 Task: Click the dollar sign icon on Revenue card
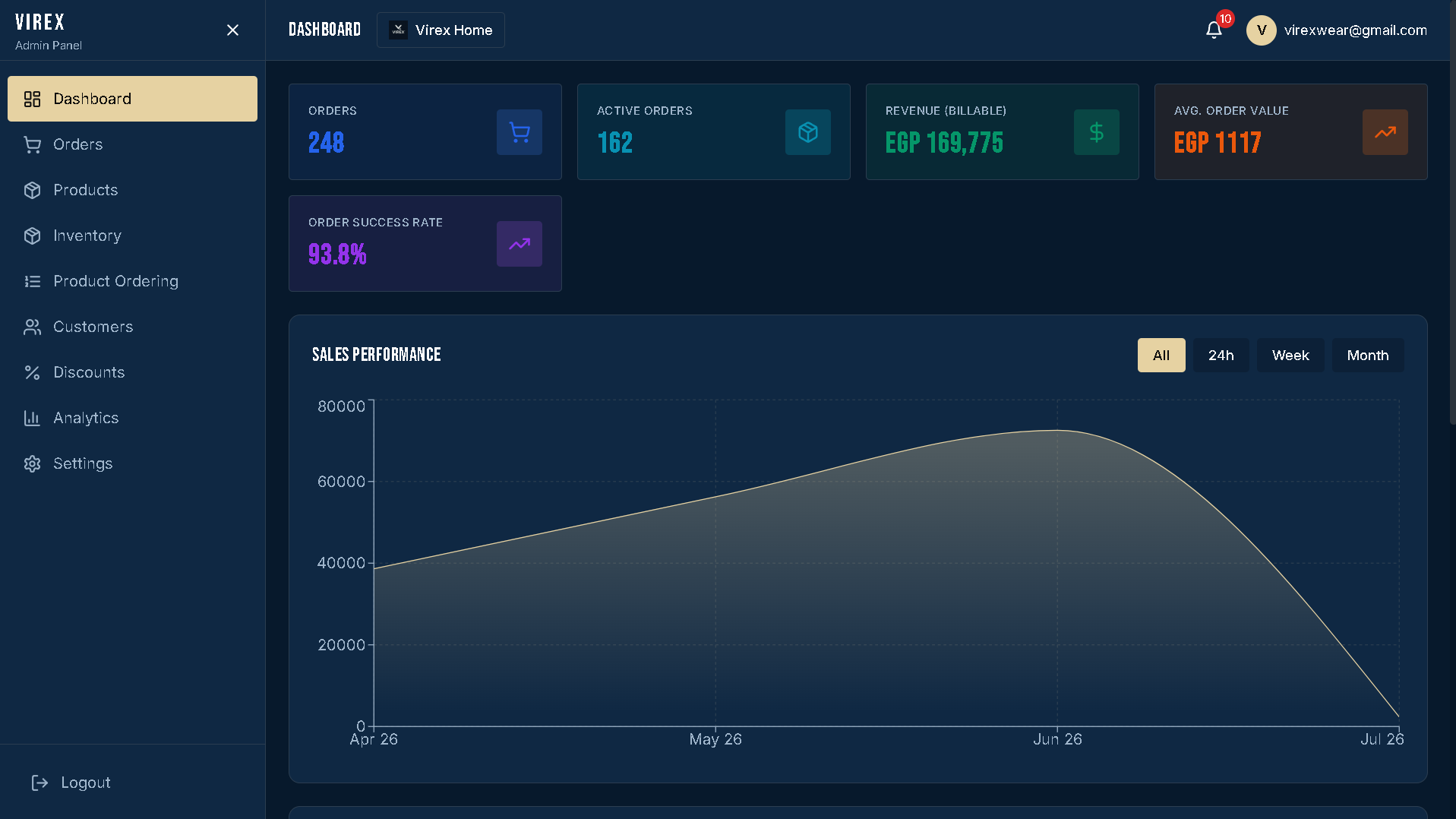tap(1097, 132)
